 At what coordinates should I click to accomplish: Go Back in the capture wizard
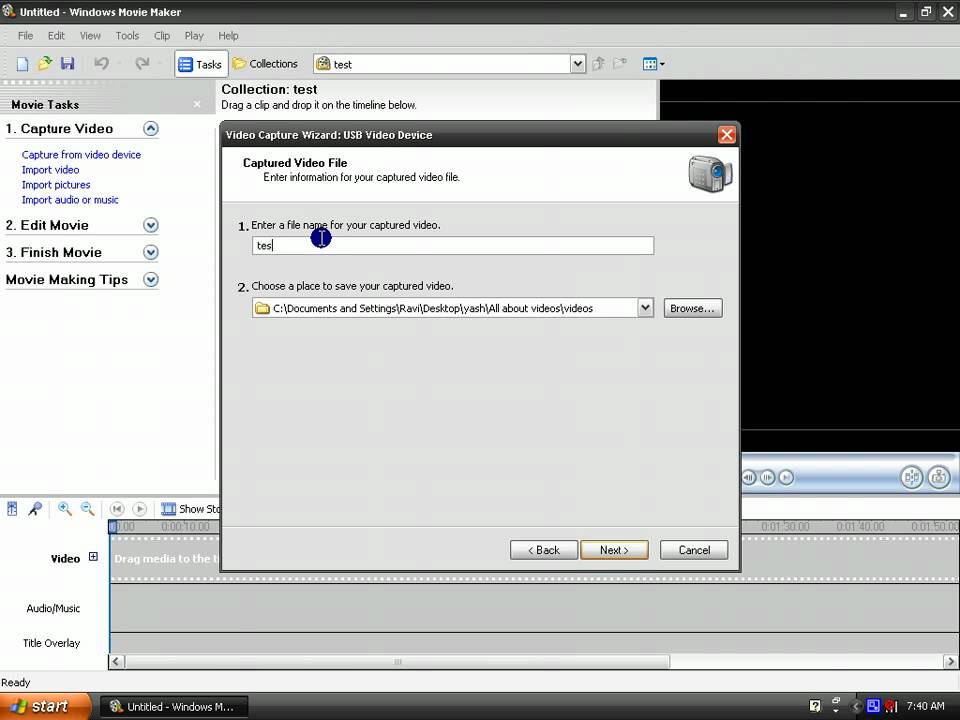[544, 550]
